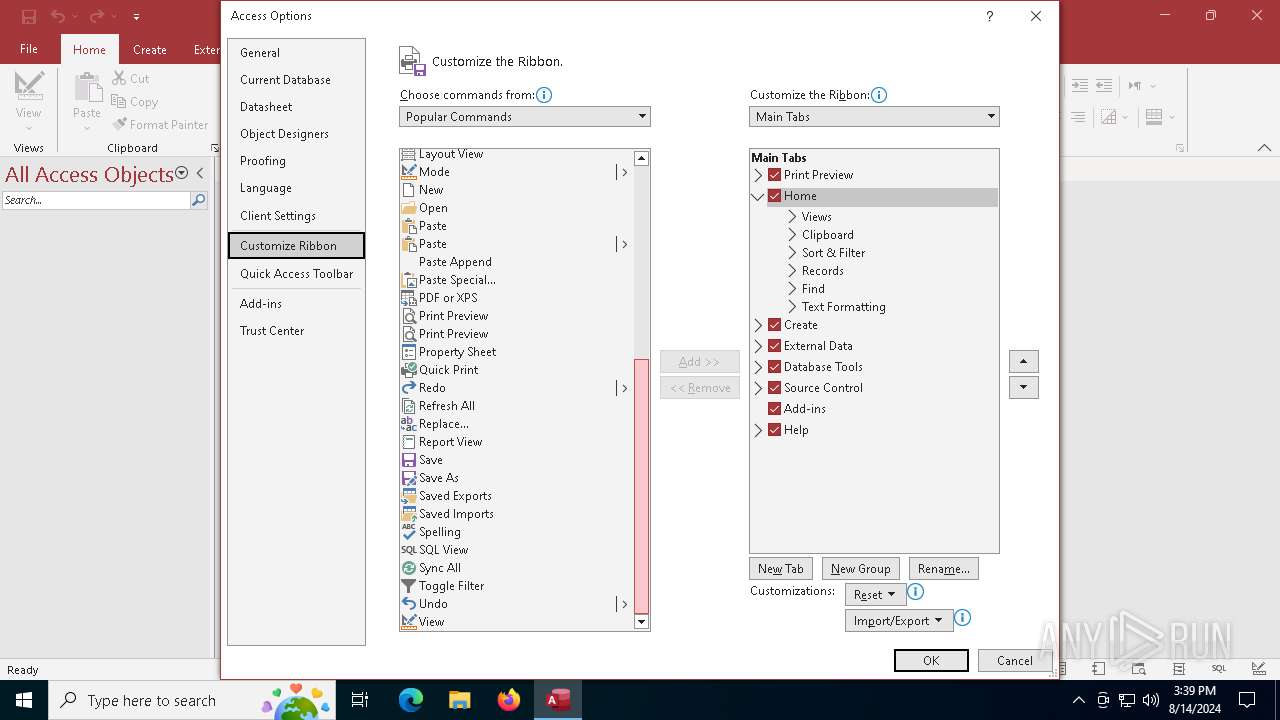Select PDF or XPS command icon
Screen dimensions: 1280x720
click(x=408, y=298)
